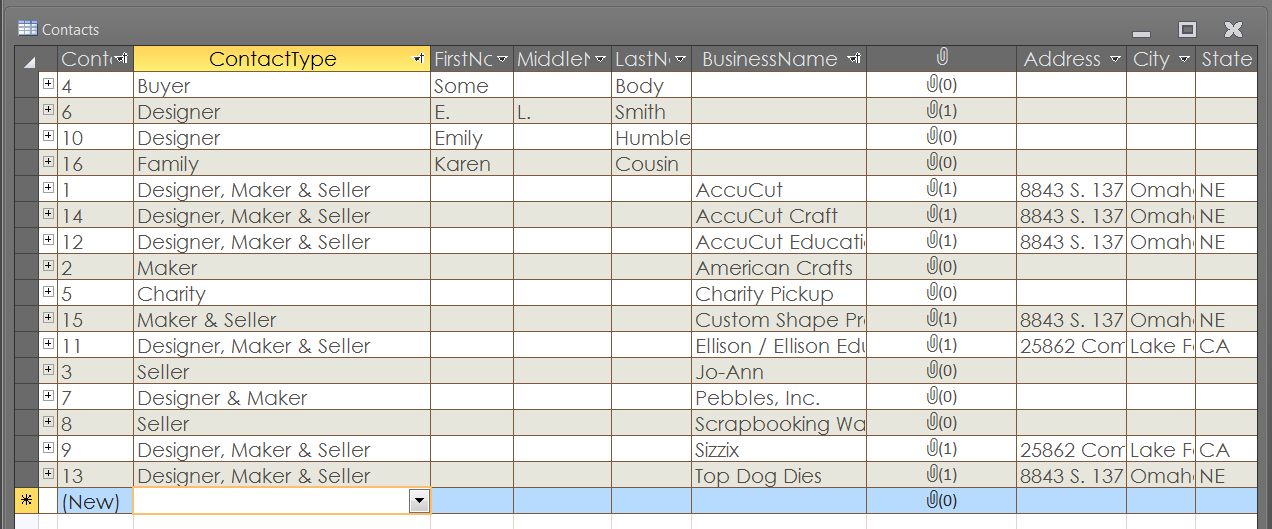This screenshot has width=1272, height=529.
Task: Expand subdatasheet for contact 14
Action: point(47,214)
